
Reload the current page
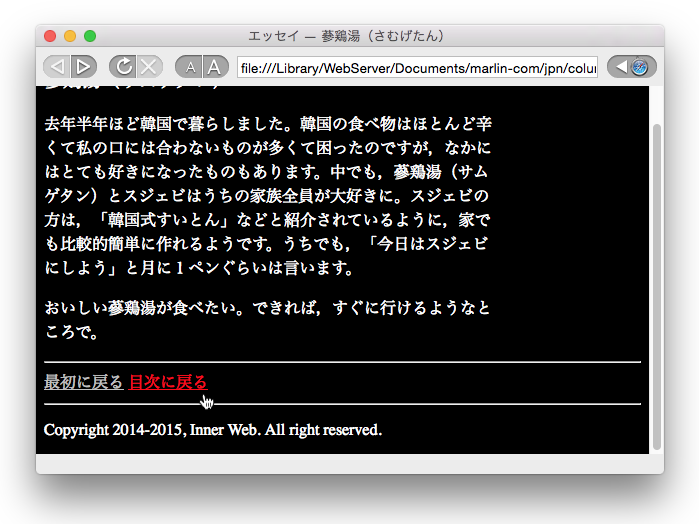123,67
